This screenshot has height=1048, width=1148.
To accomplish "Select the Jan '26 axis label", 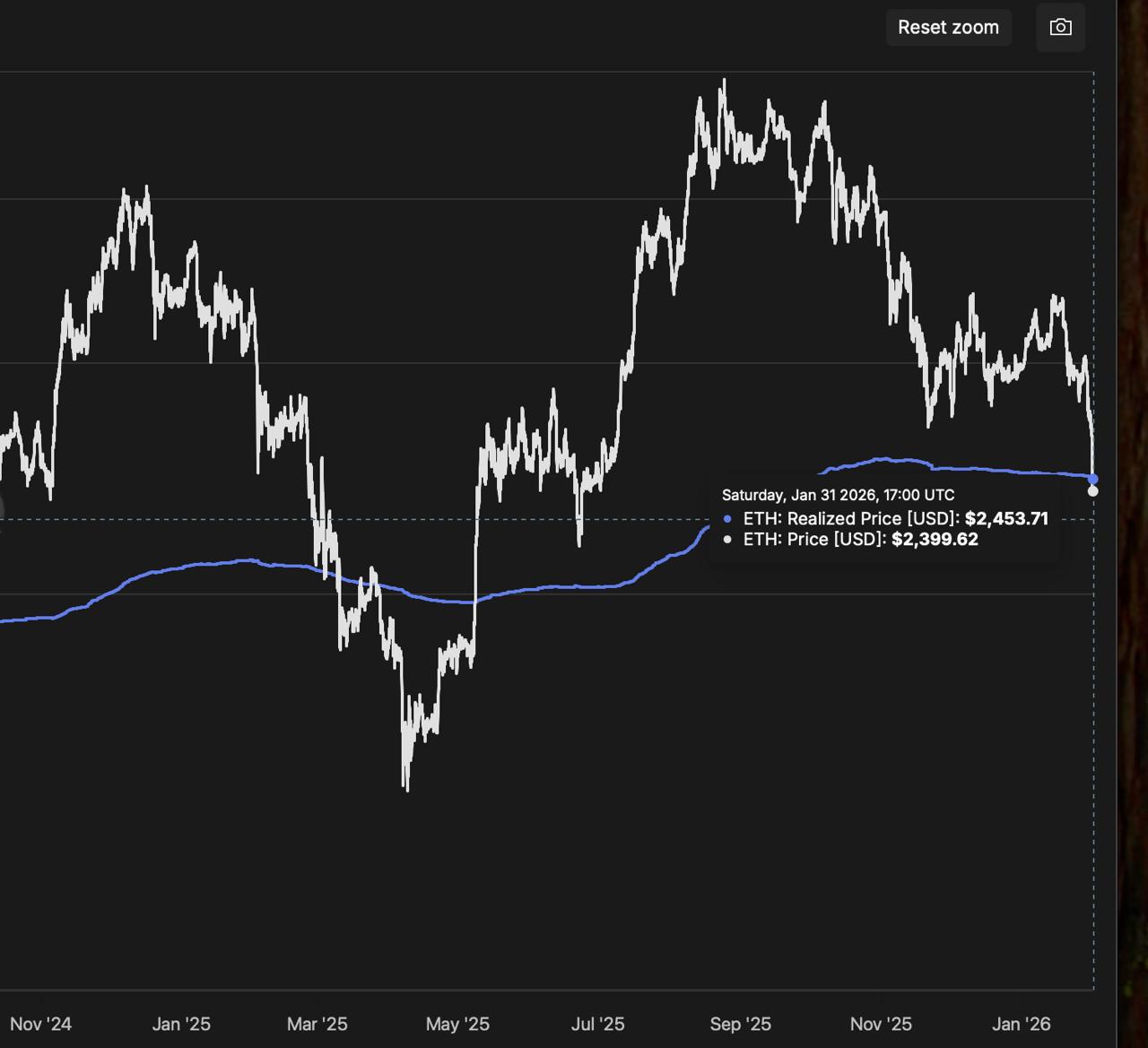I will tap(1022, 1024).
